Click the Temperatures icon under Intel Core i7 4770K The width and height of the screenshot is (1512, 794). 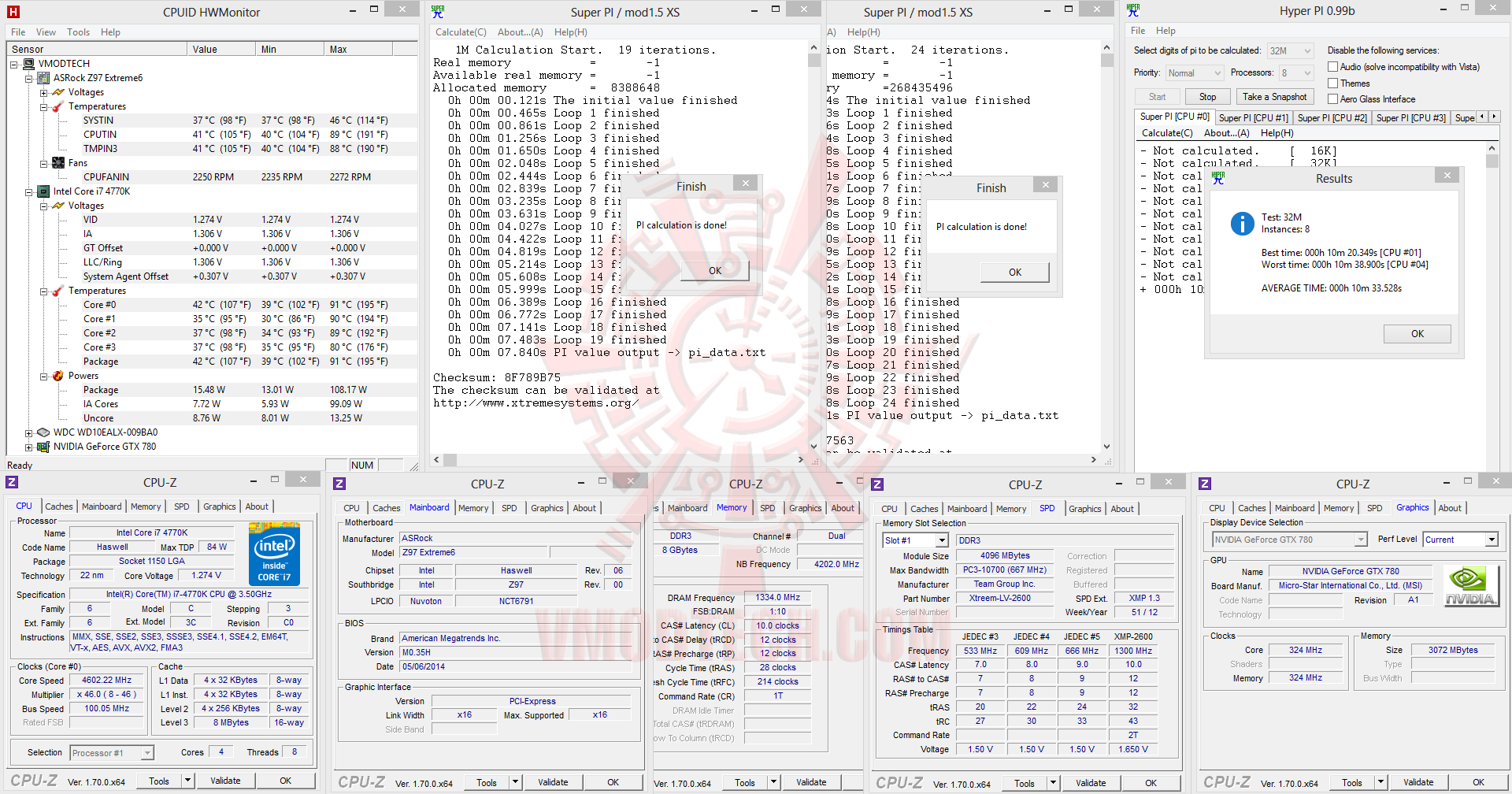point(58,291)
